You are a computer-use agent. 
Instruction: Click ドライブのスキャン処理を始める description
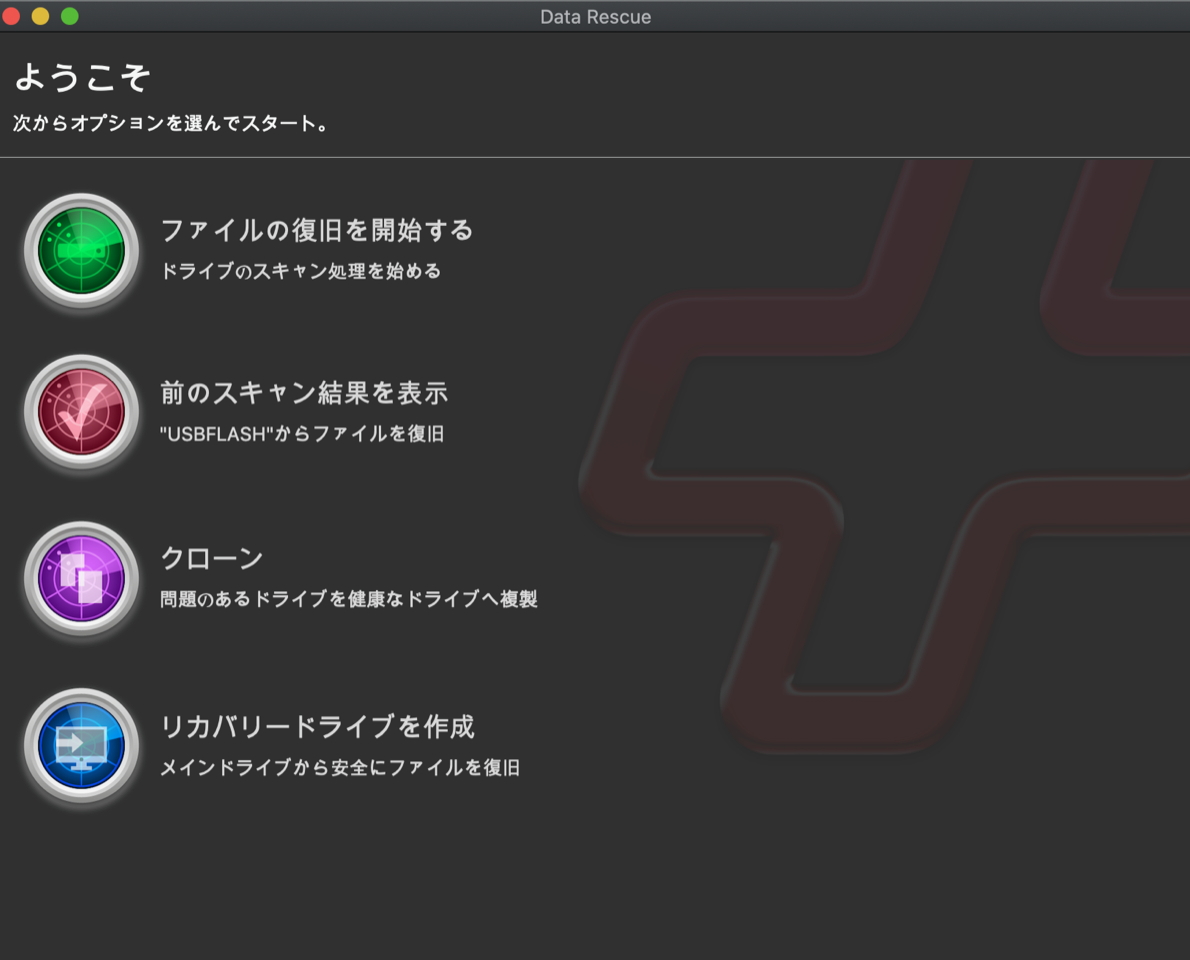tap(300, 271)
